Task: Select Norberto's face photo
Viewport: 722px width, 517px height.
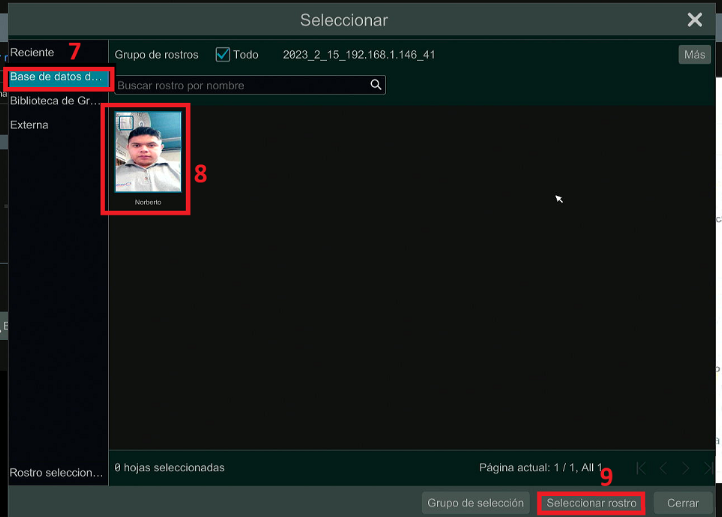Action: [x=148, y=155]
